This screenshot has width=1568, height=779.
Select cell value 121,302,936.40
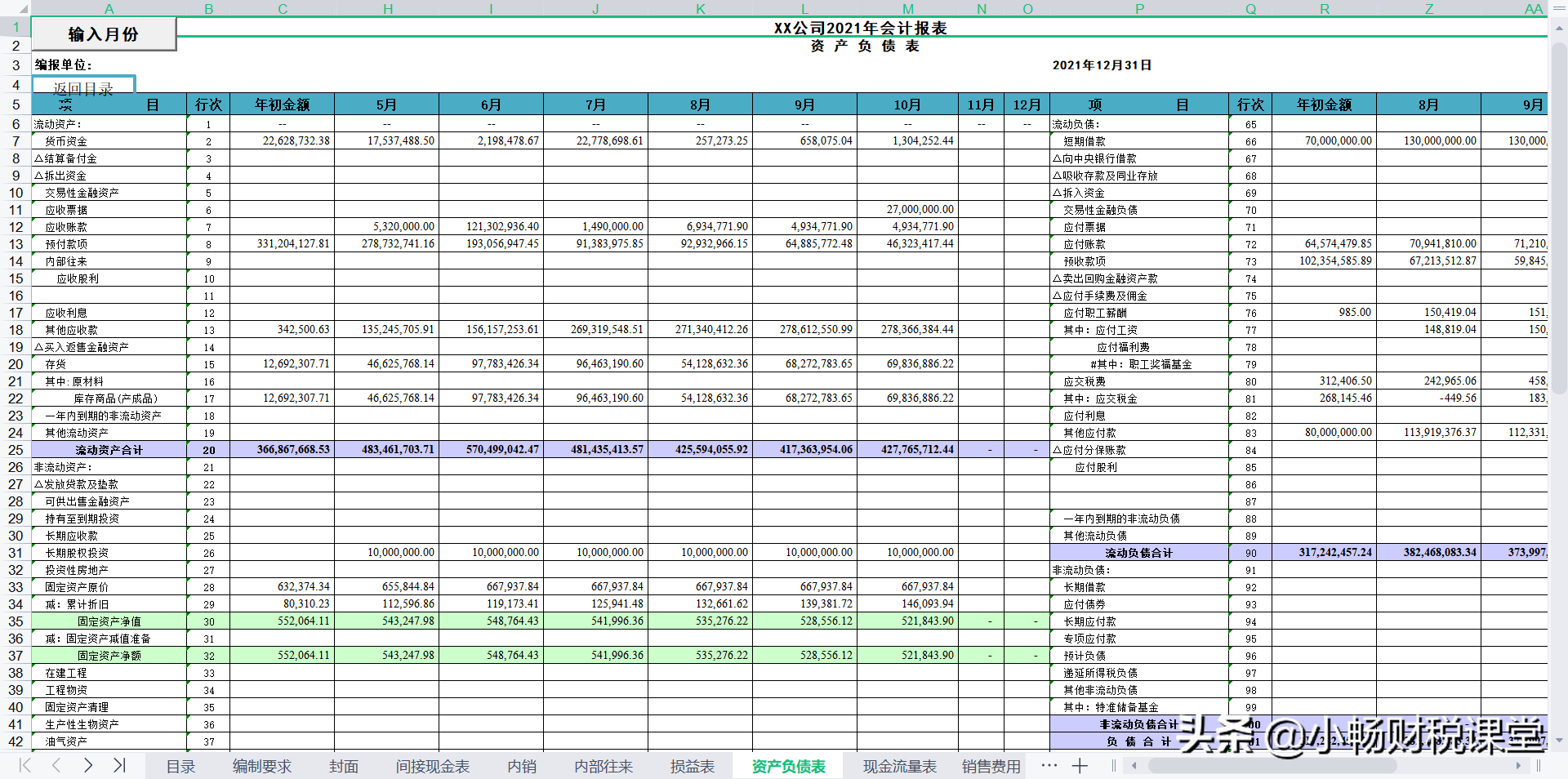492,227
